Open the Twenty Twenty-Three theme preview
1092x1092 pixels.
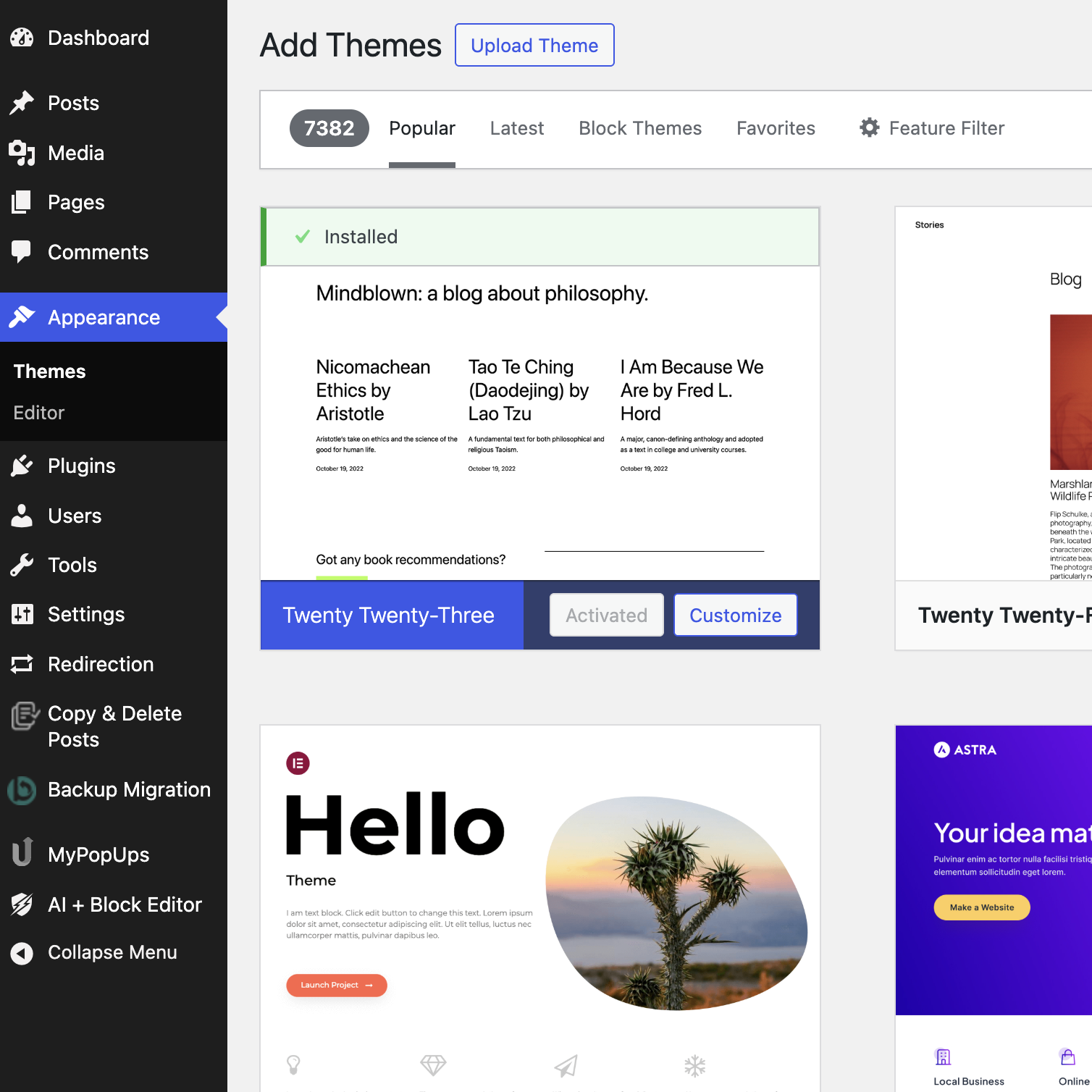[540, 423]
